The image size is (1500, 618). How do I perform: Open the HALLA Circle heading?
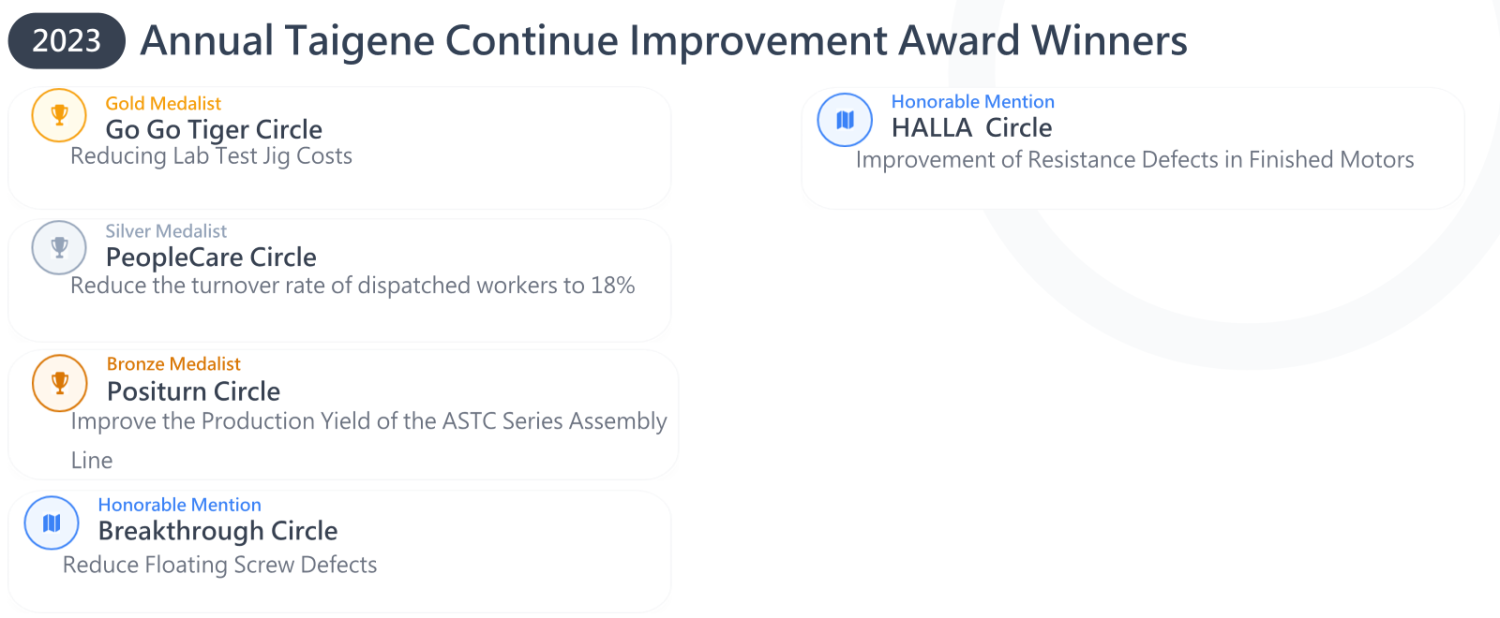pos(971,128)
